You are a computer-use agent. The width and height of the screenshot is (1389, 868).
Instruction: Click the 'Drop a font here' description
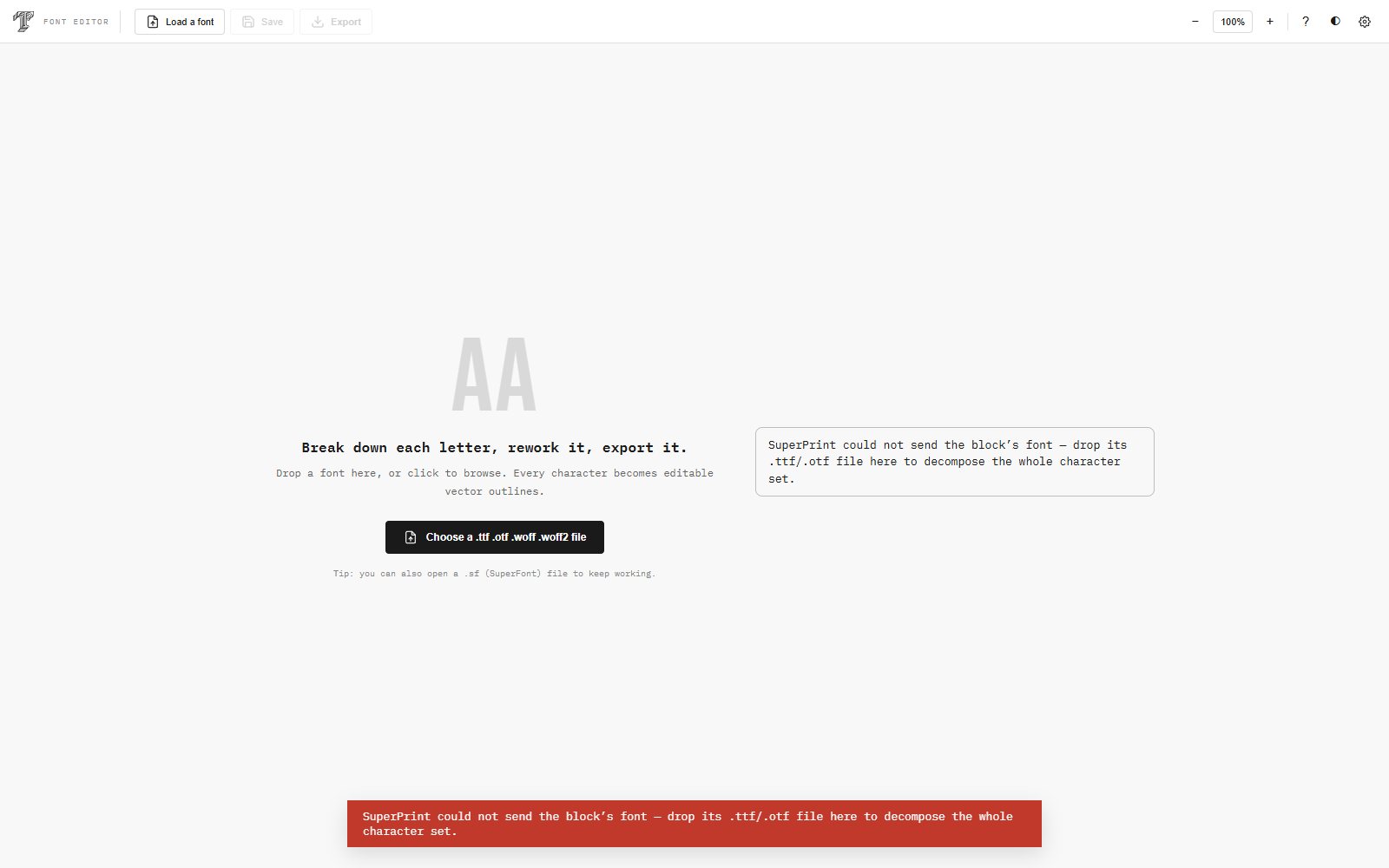click(x=495, y=482)
